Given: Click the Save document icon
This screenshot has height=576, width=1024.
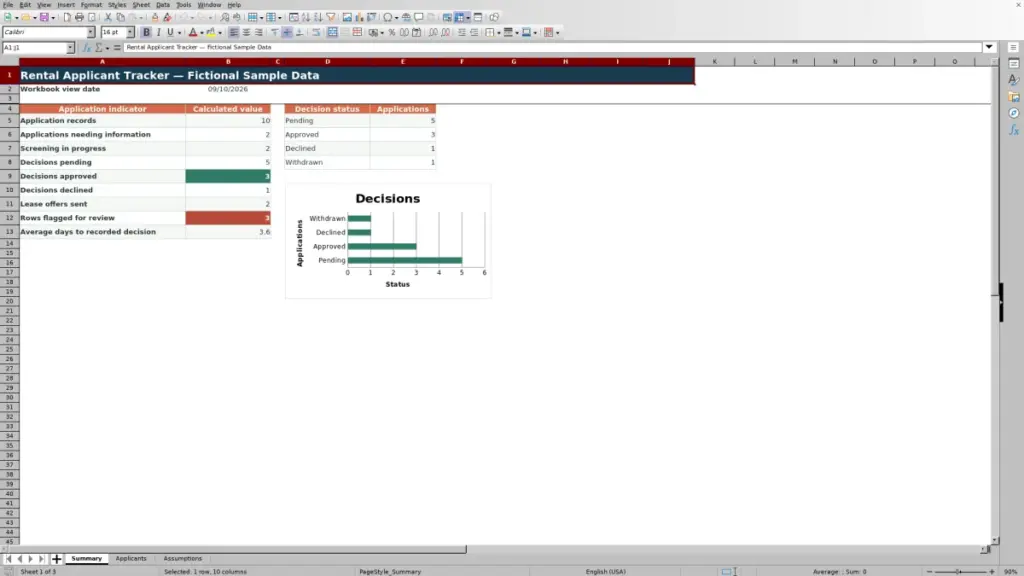Looking at the screenshot, I should (44, 18).
